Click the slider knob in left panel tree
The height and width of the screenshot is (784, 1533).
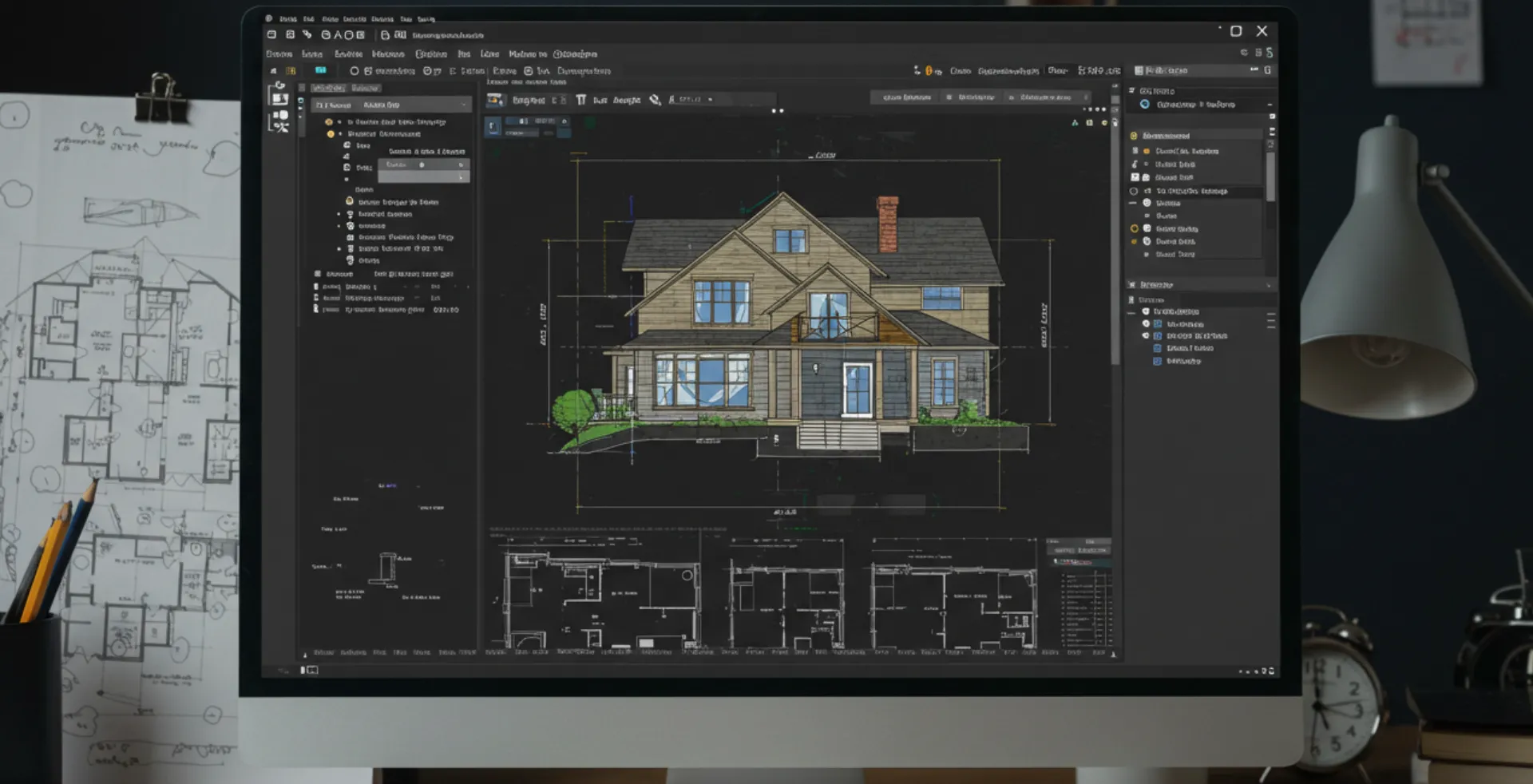coord(422,165)
